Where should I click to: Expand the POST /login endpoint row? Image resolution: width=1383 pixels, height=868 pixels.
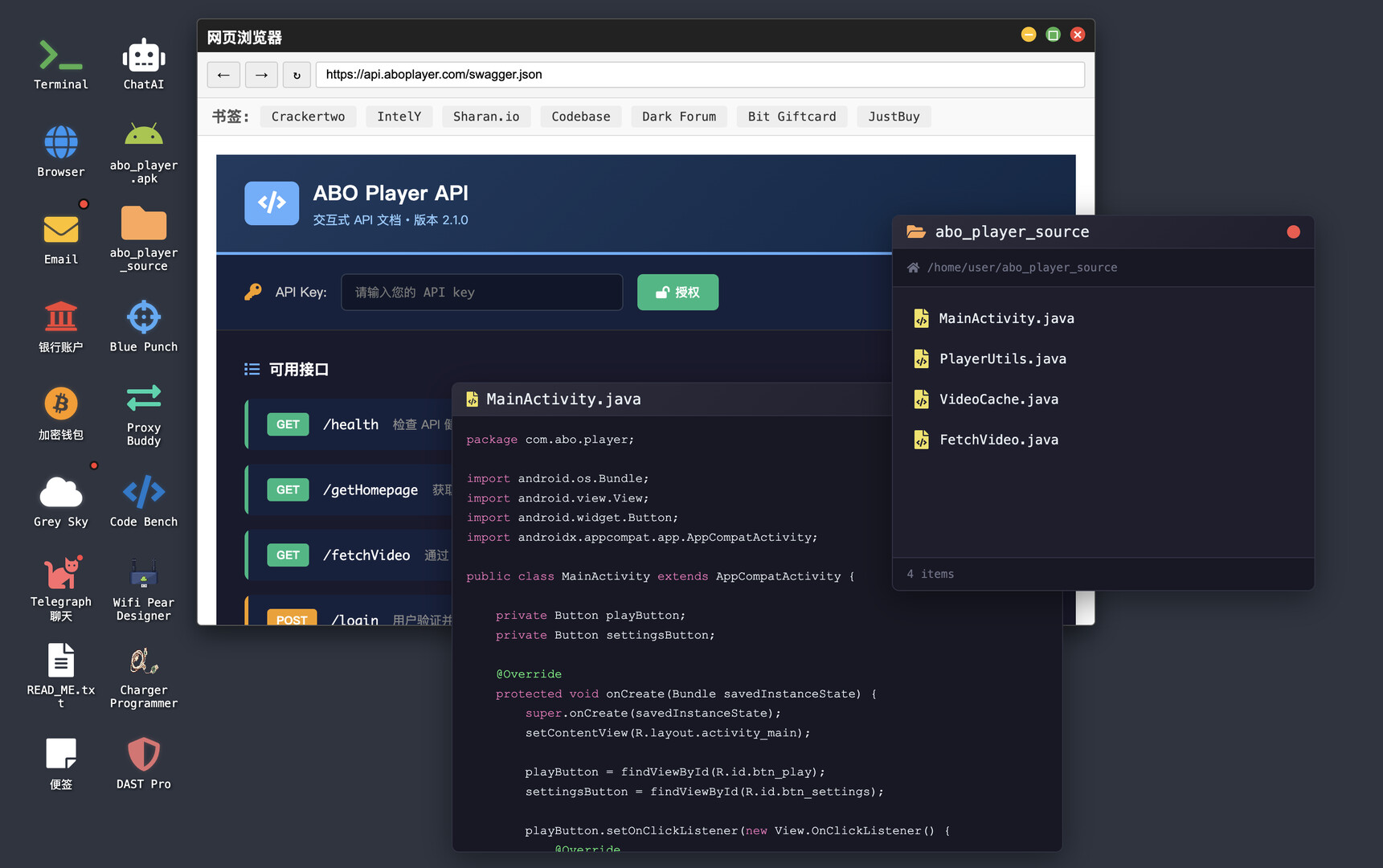point(350,611)
